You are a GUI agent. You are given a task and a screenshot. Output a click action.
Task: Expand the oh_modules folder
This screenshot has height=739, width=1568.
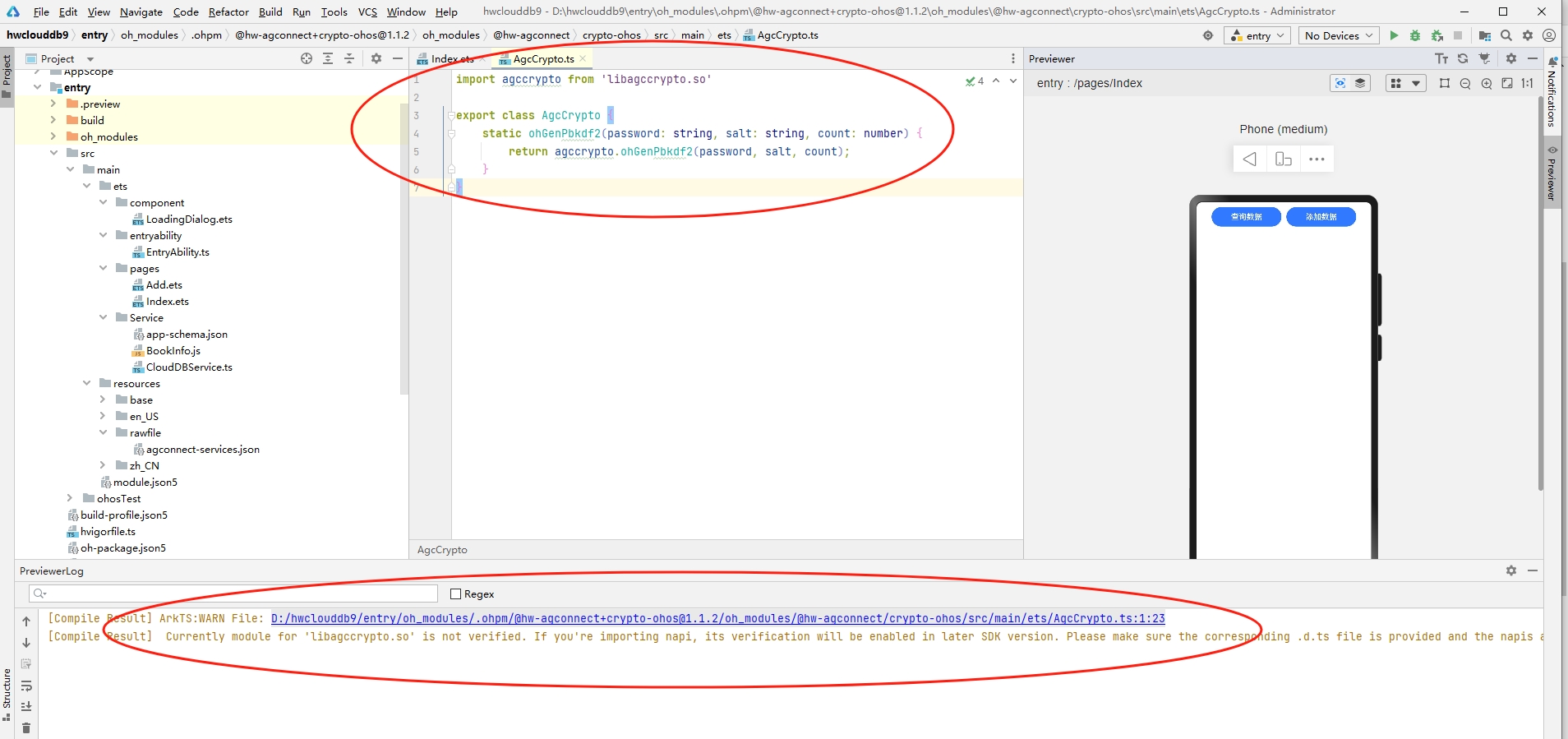pyautogui.click(x=53, y=136)
